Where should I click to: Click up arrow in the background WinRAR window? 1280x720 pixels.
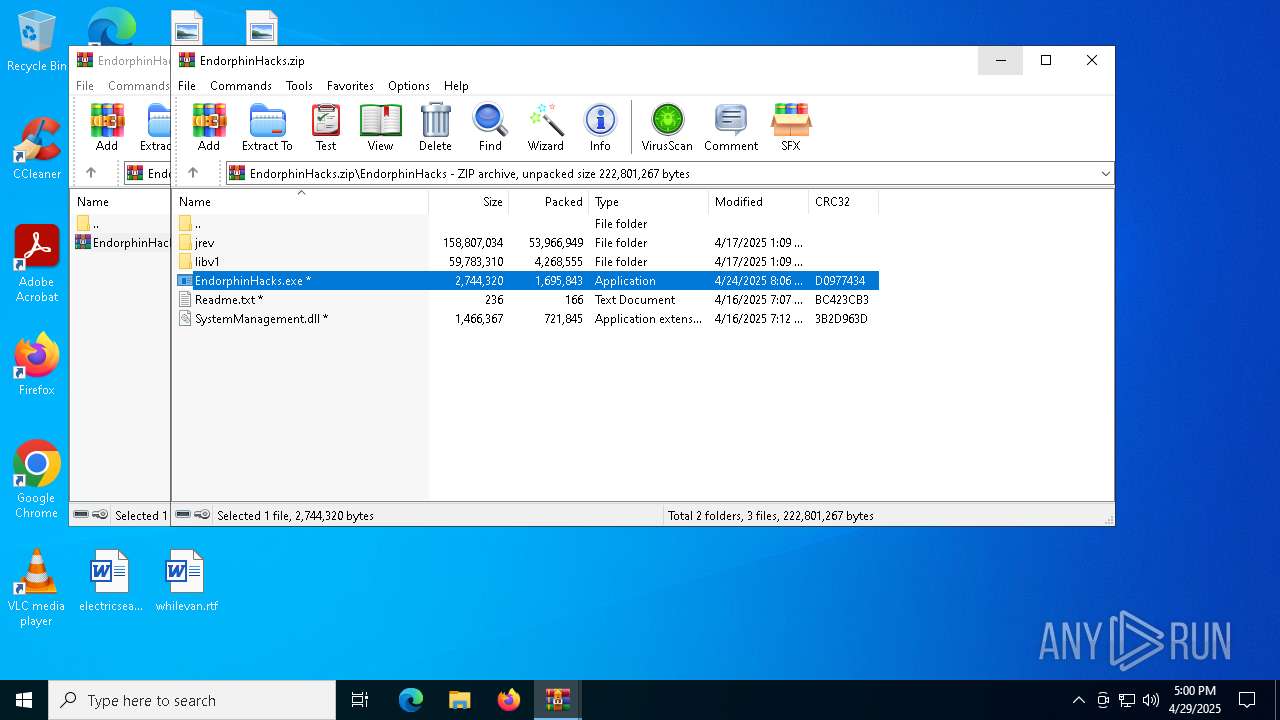[x=91, y=173]
